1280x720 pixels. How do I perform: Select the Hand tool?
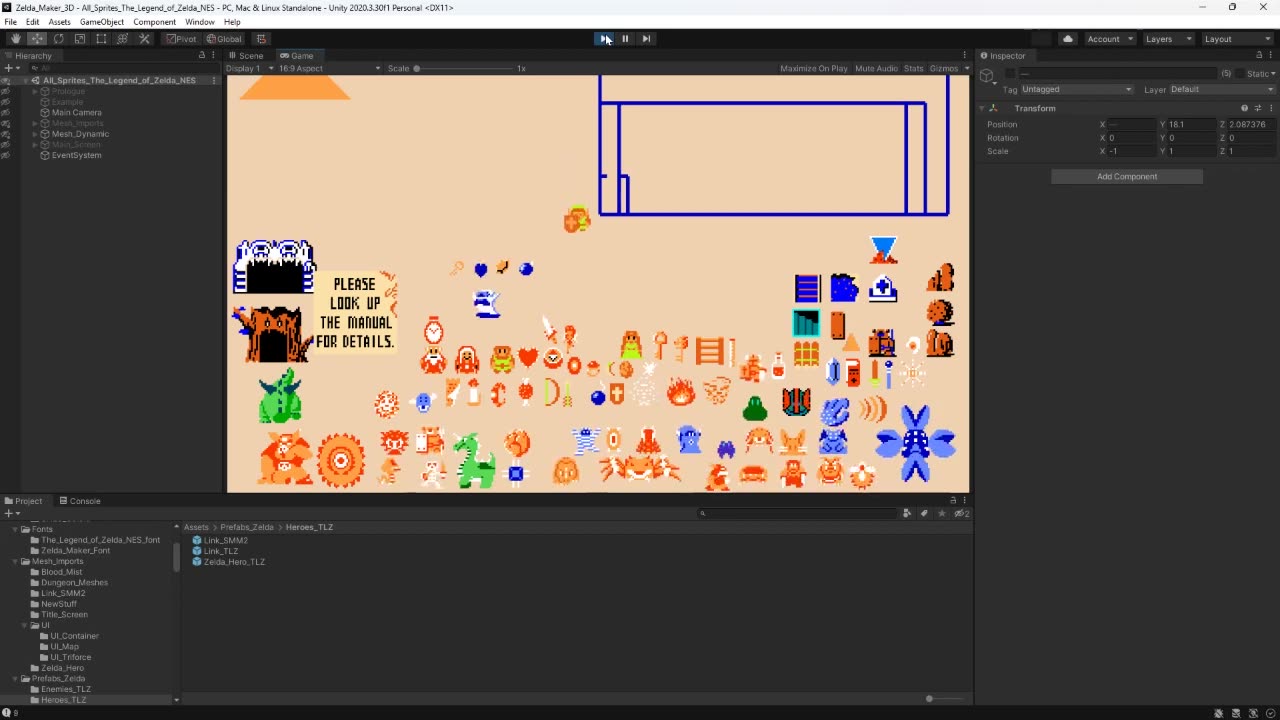pos(15,39)
